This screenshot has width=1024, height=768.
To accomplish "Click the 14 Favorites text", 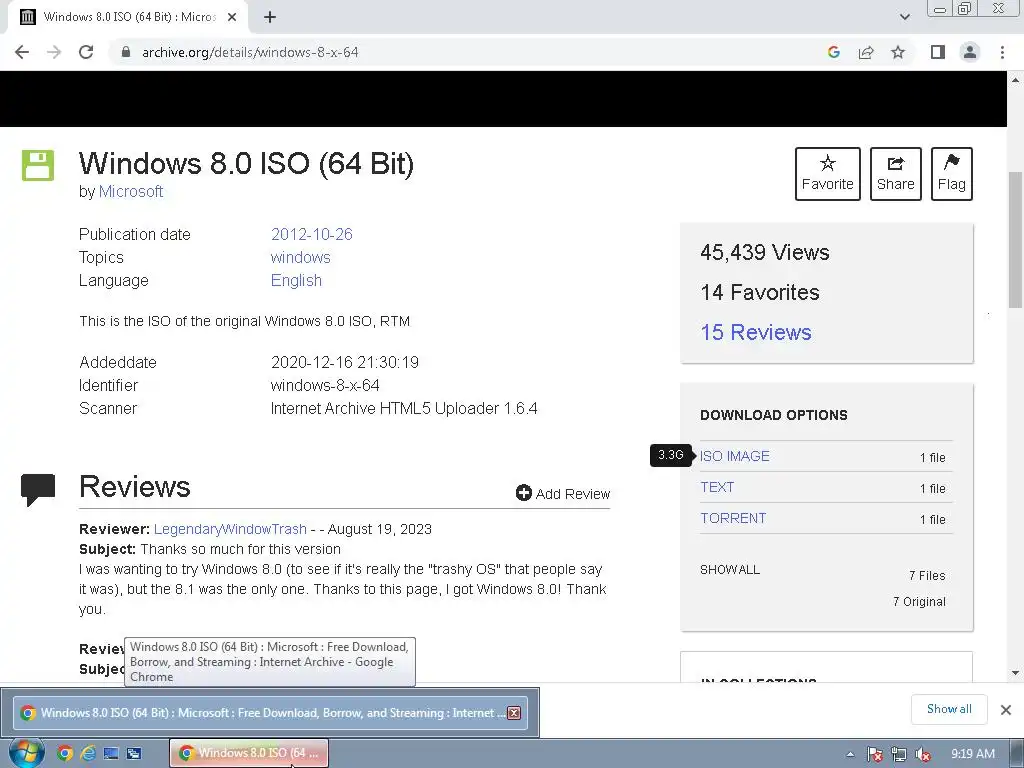I will click(760, 293).
